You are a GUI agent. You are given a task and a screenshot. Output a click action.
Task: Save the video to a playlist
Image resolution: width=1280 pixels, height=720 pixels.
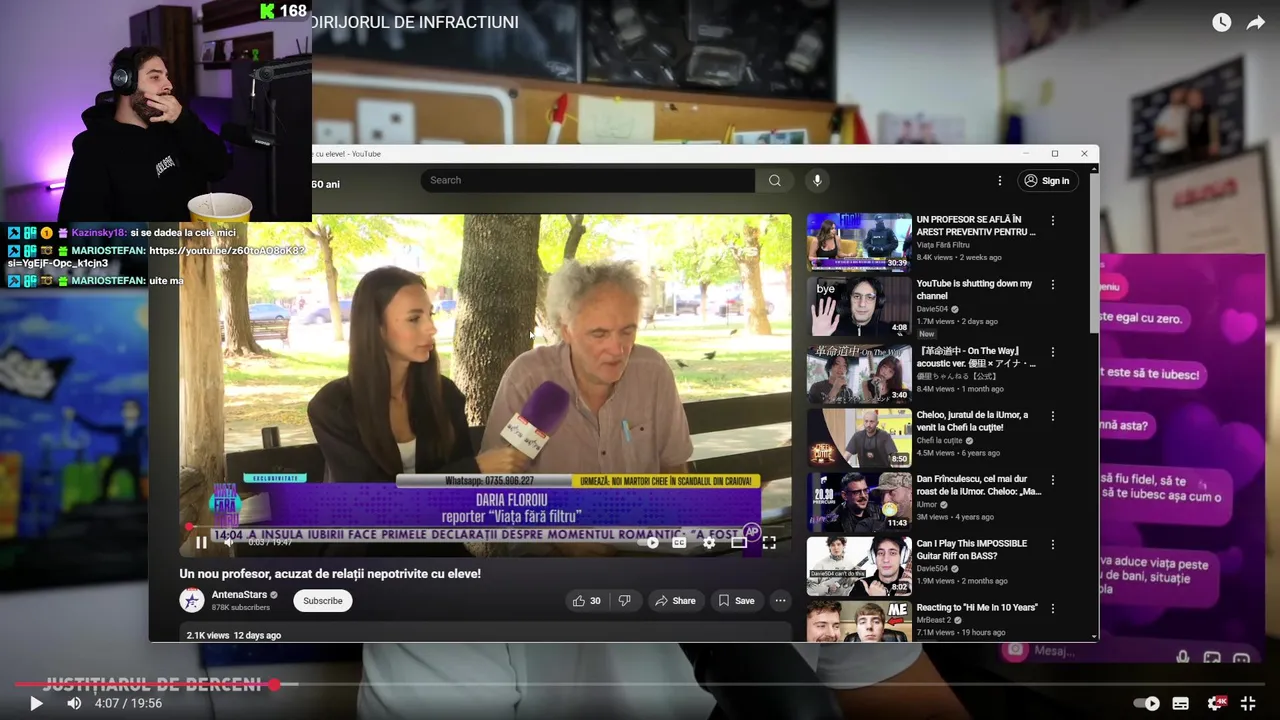tap(737, 600)
